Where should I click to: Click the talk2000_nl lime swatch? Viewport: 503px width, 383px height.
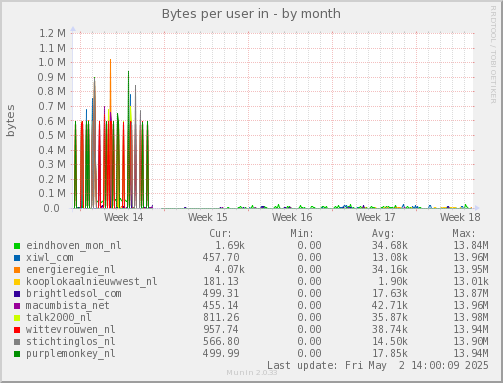[x=17, y=318]
